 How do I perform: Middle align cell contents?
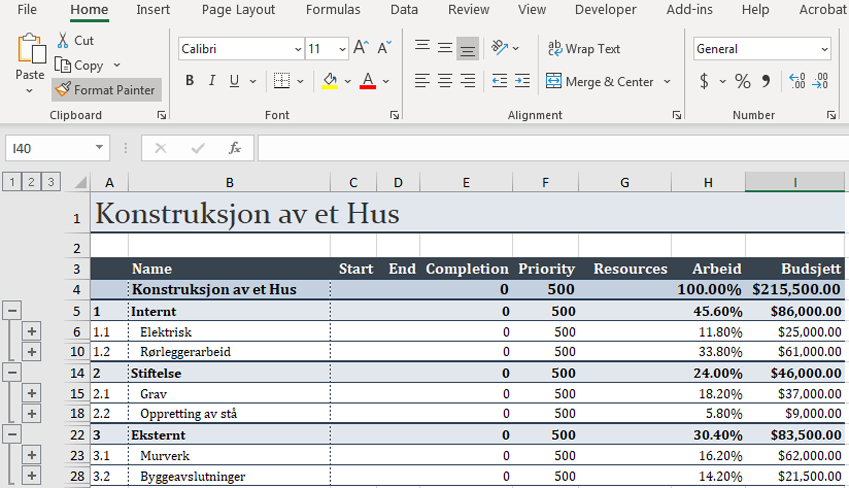pyautogui.click(x=445, y=48)
